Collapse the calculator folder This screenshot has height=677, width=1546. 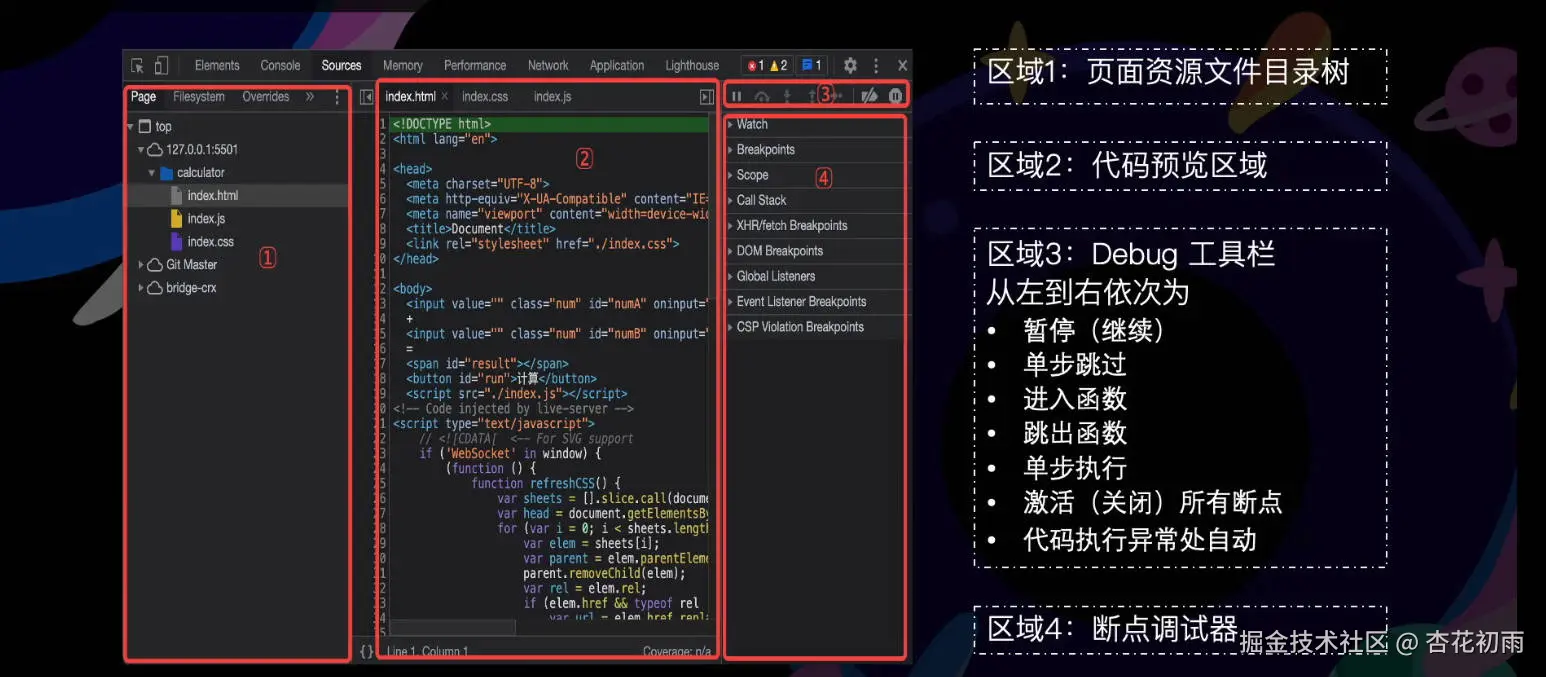[152, 173]
